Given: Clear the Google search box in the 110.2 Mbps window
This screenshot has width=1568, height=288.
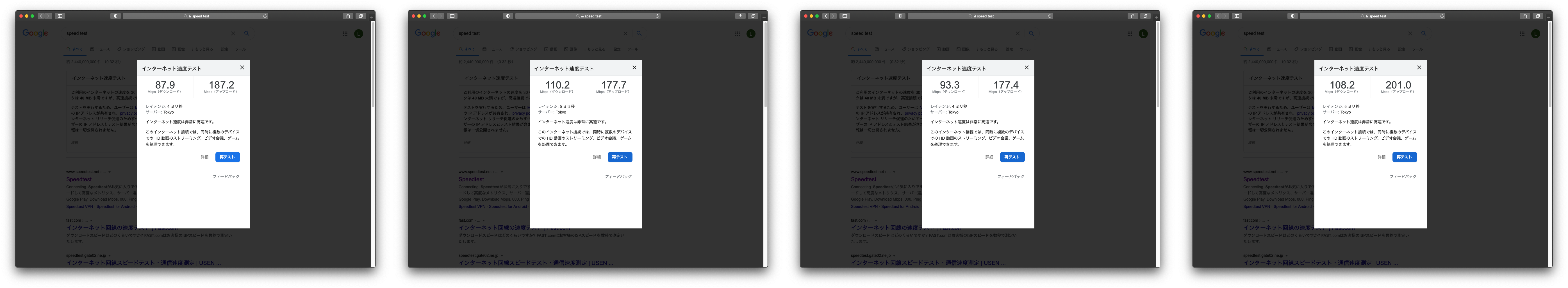Looking at the screenshot, I should click(625, 33).
